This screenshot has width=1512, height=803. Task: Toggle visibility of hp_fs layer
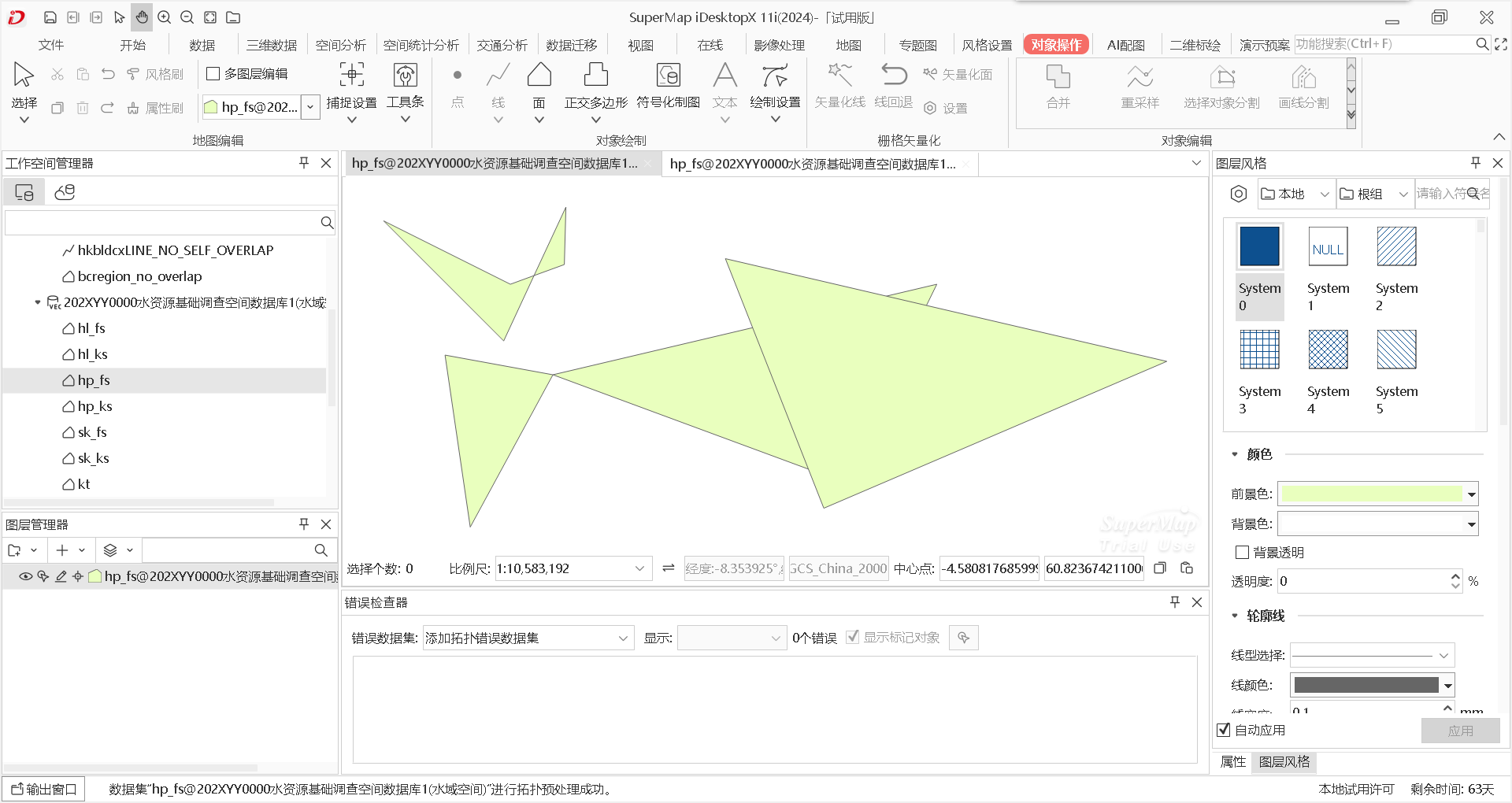click(x=24, y=576)
